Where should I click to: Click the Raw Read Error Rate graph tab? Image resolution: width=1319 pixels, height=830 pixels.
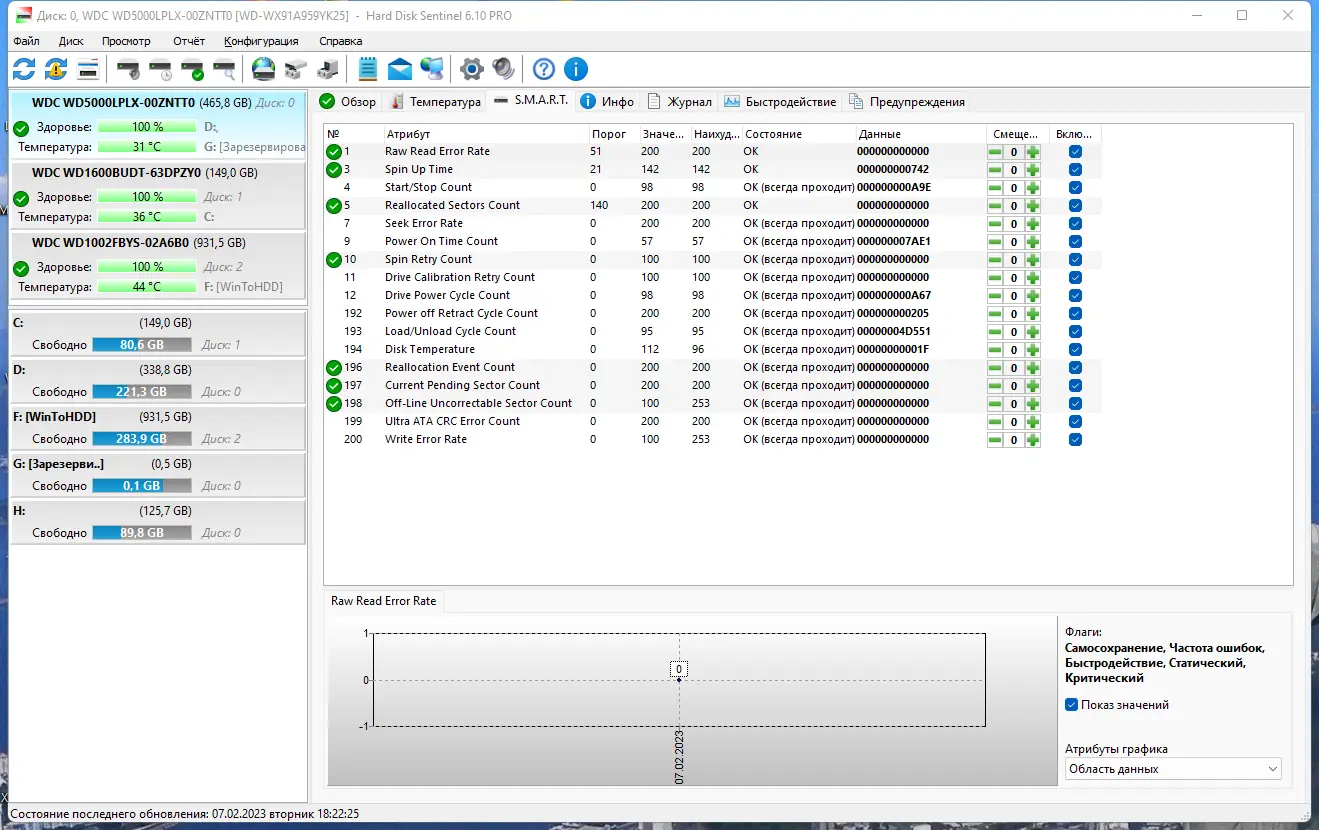[x=384, y=601]
